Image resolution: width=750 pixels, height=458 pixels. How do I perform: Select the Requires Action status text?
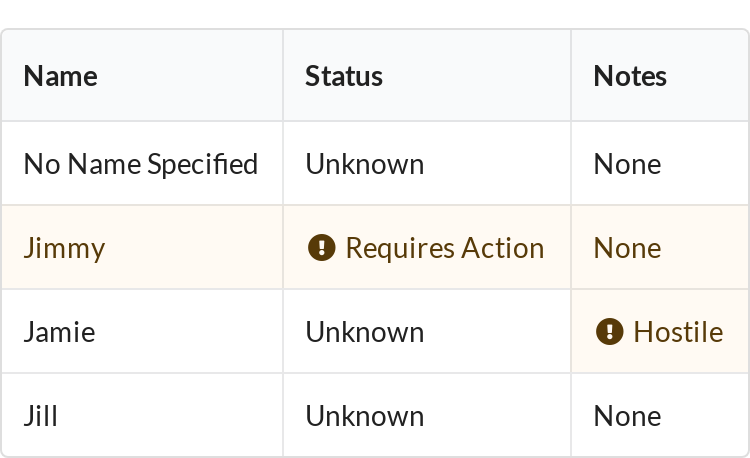click(x=445, y=248)
